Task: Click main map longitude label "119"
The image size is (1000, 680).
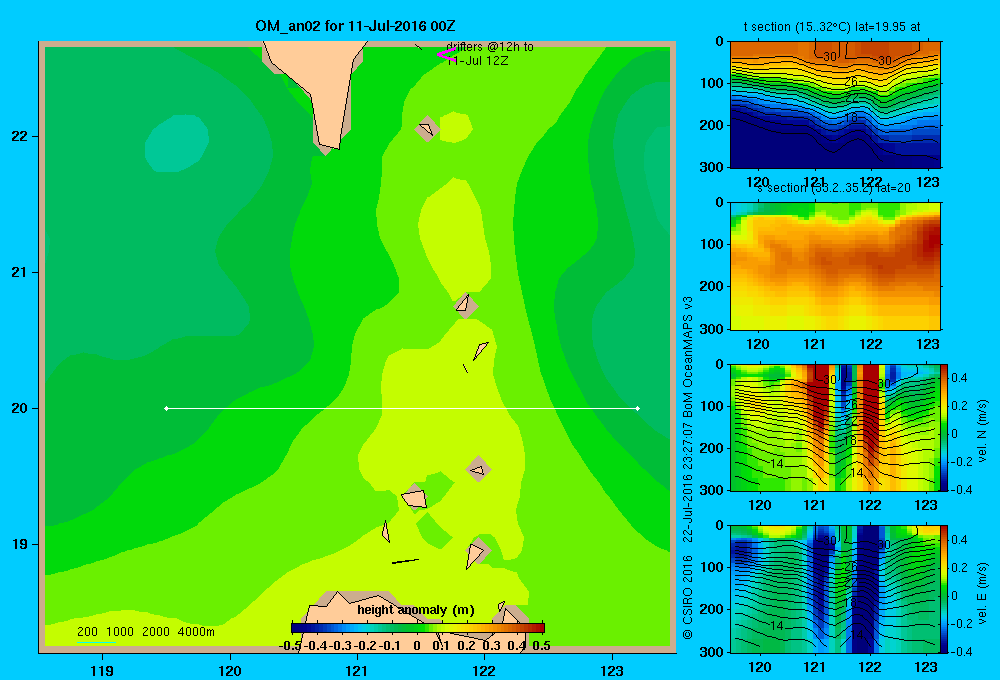Action: (102, 670)
